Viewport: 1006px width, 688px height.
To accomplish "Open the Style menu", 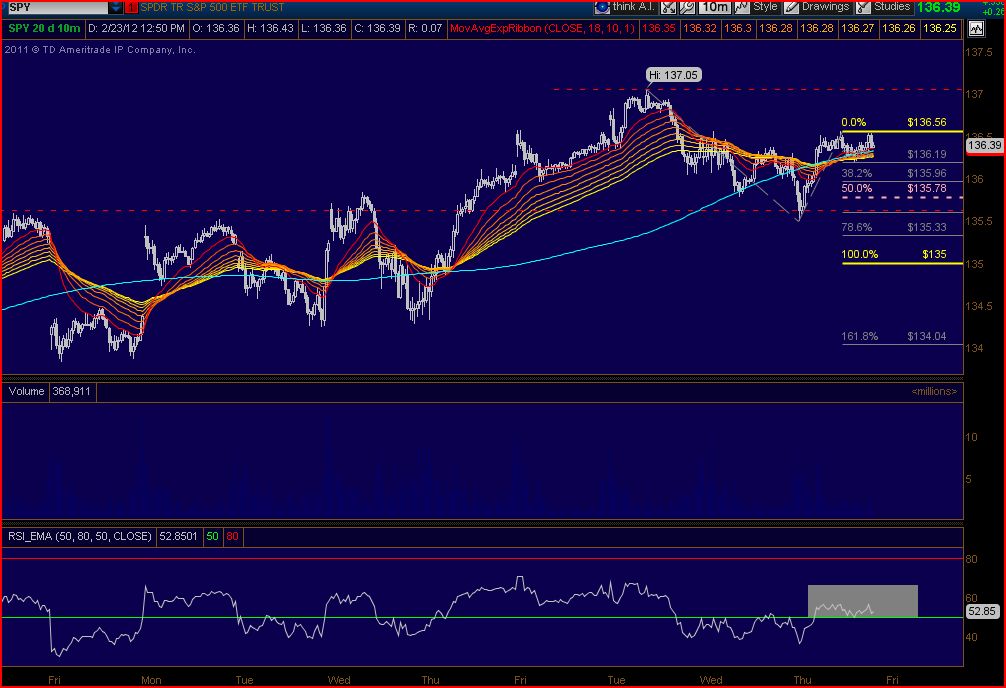I will coord(765,6).
